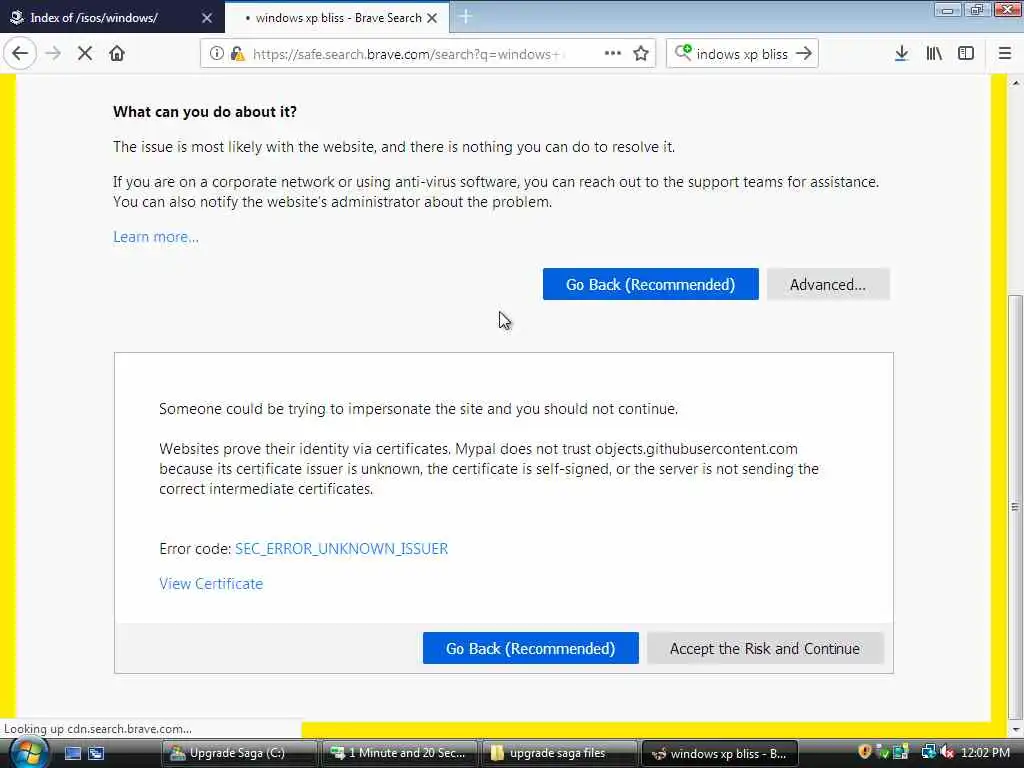Screen dimensions: 1024x768
Task: Click the scrollbar down arrow
Action: pyautogui.click(x=1015, y=728)
